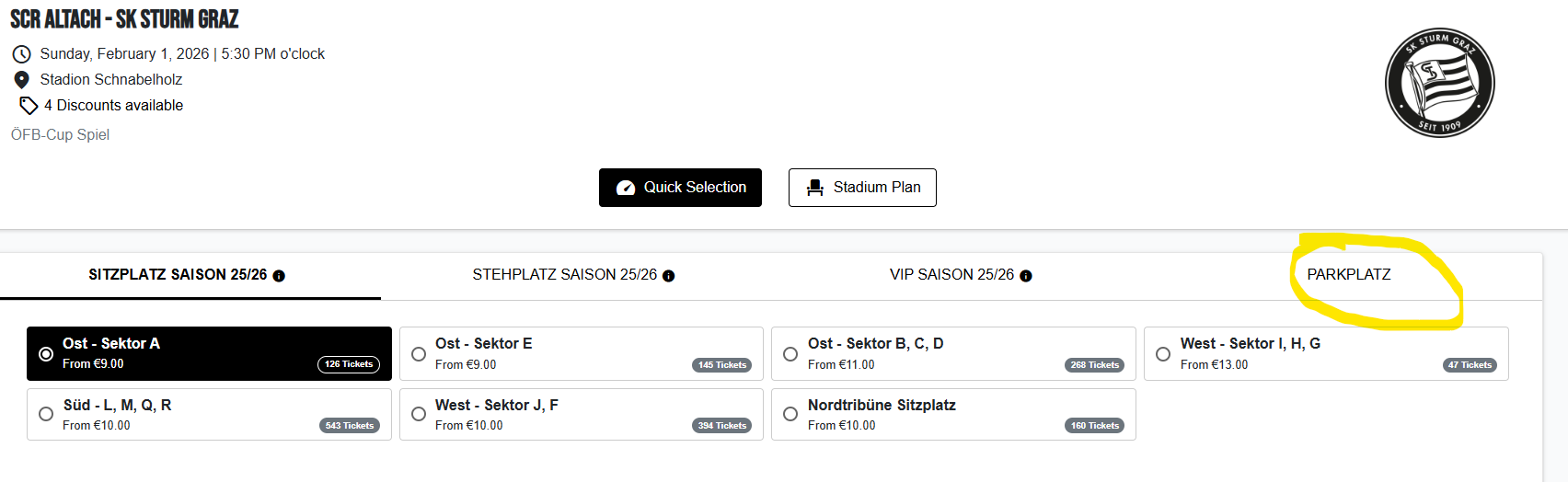Open the Parkplatz tab
1568x482 pixels.
click(x=1349, y=275)
